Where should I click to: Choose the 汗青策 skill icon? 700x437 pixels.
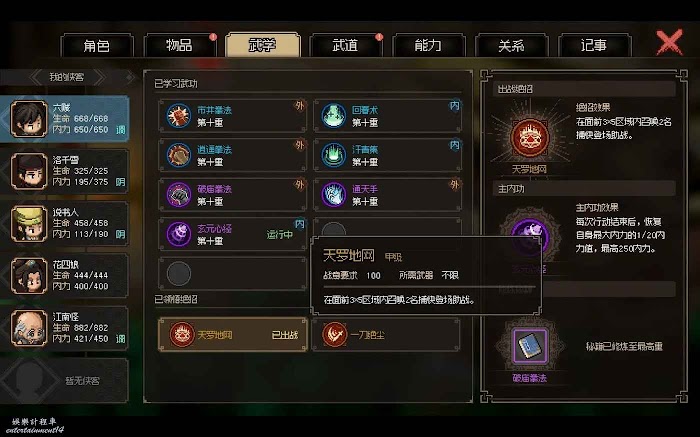pyautogui.click(x=333, y=155)
